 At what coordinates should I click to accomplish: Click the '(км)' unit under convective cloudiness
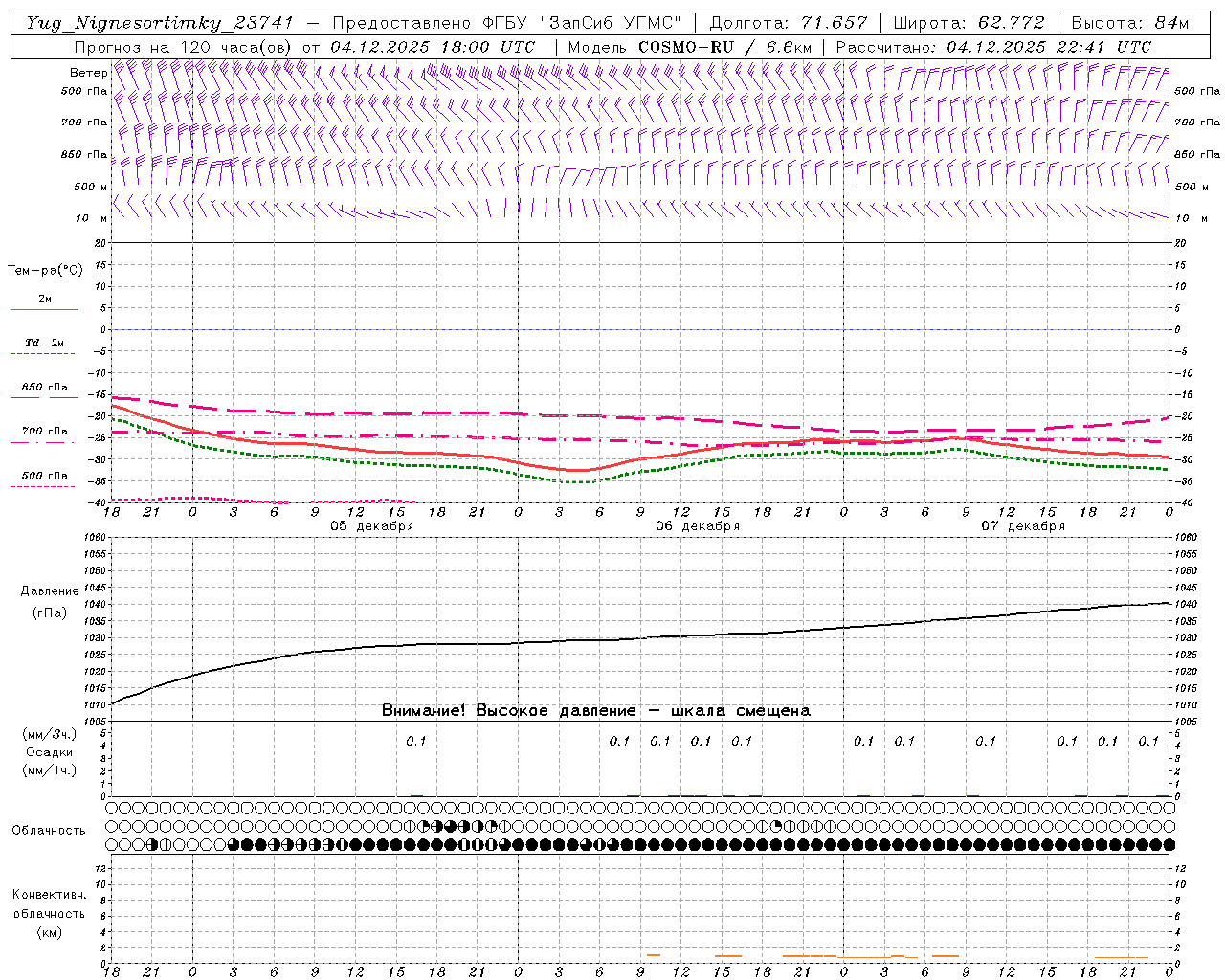pos(50,932)
